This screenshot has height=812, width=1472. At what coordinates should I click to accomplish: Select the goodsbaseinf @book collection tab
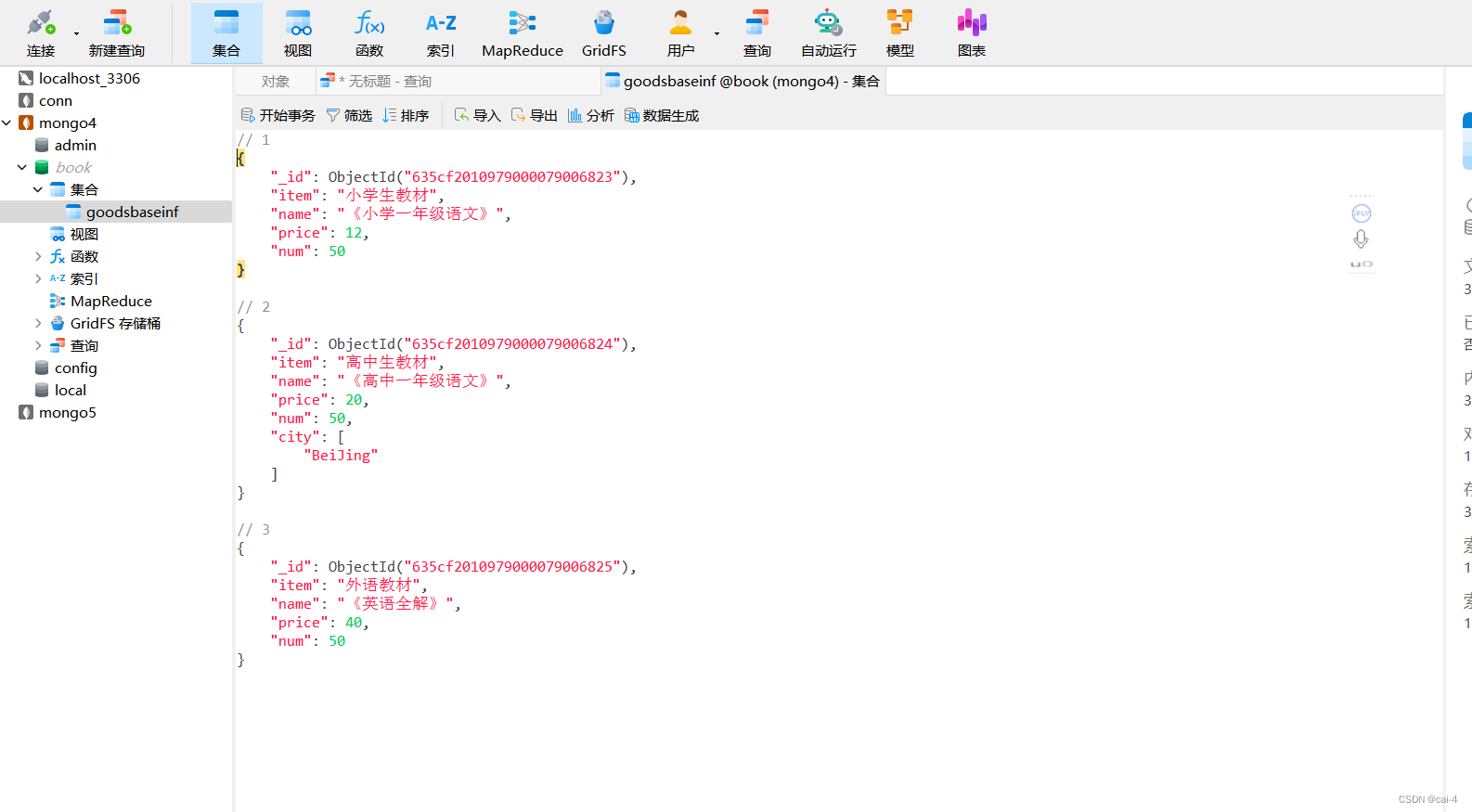(x=742, y=82)
